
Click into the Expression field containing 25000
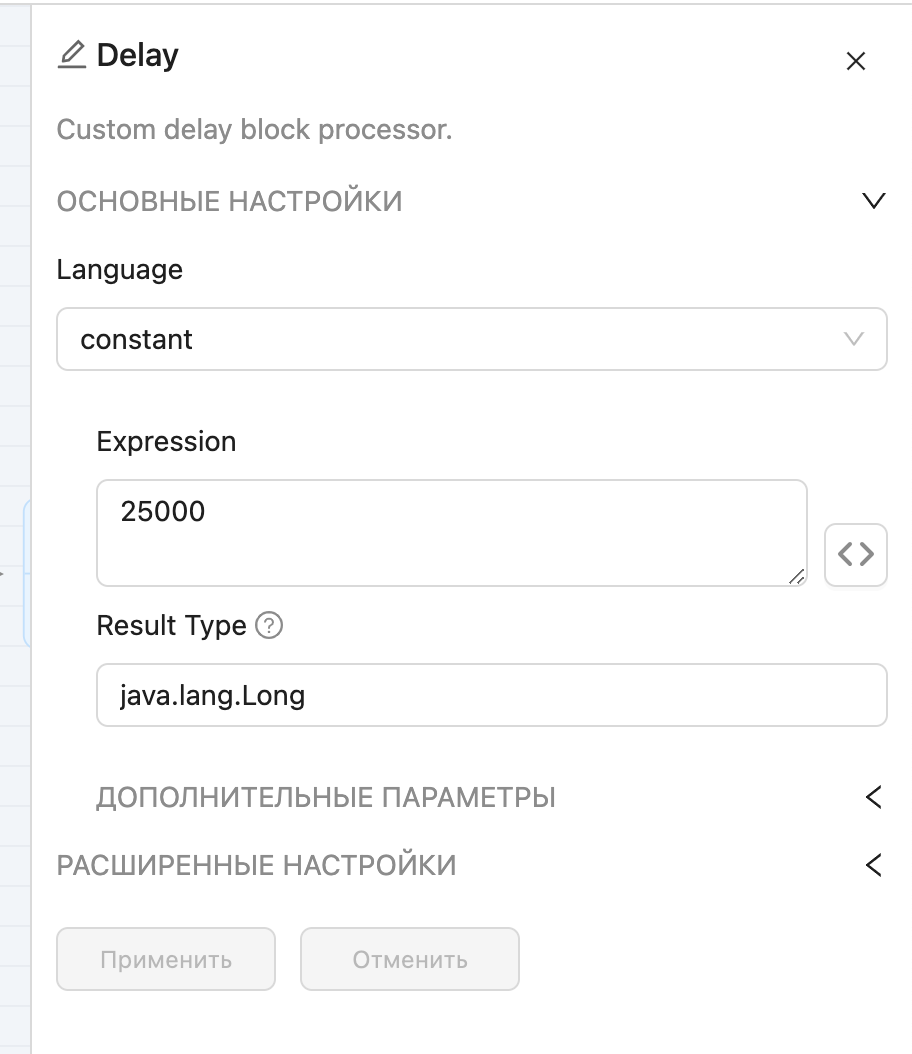[450, 532]
